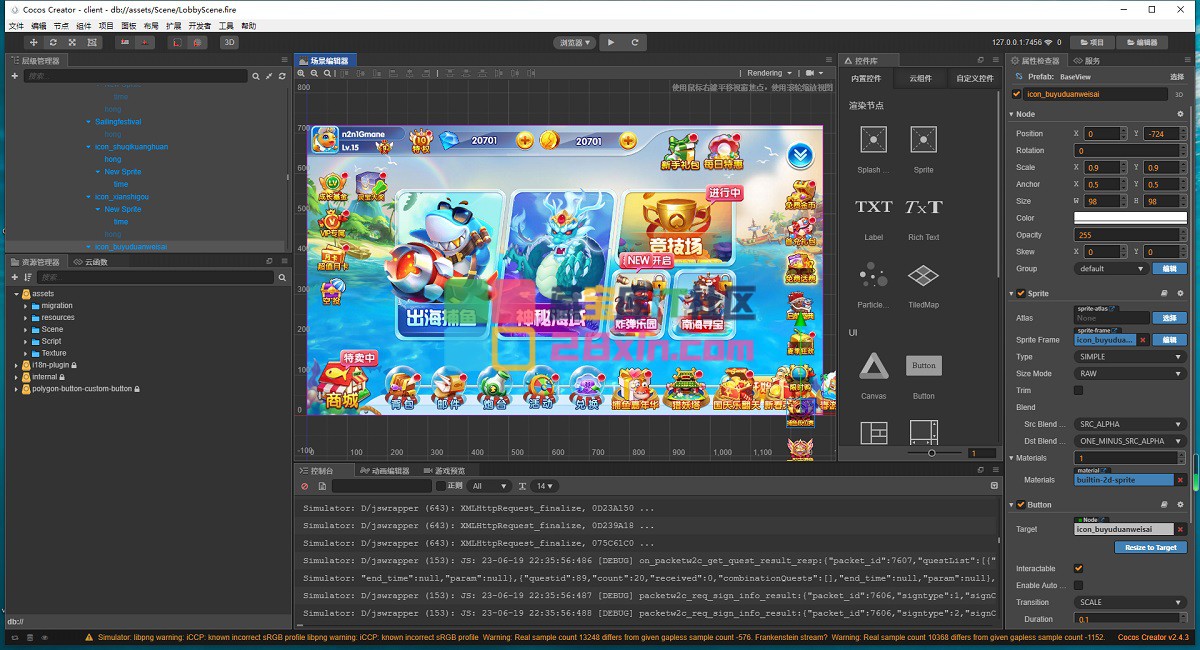Viewport: 1200px width, 650px height.
Task: Select the Script folder
Action: point(51,341)
